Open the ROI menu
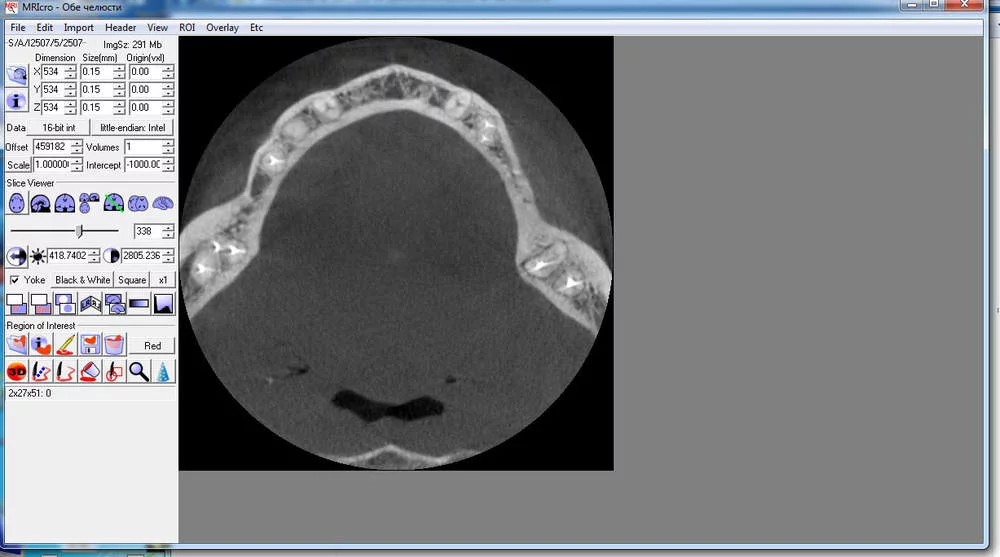Image resolution: width=1000 pixels, height=557 pixels. pos(187,27)
